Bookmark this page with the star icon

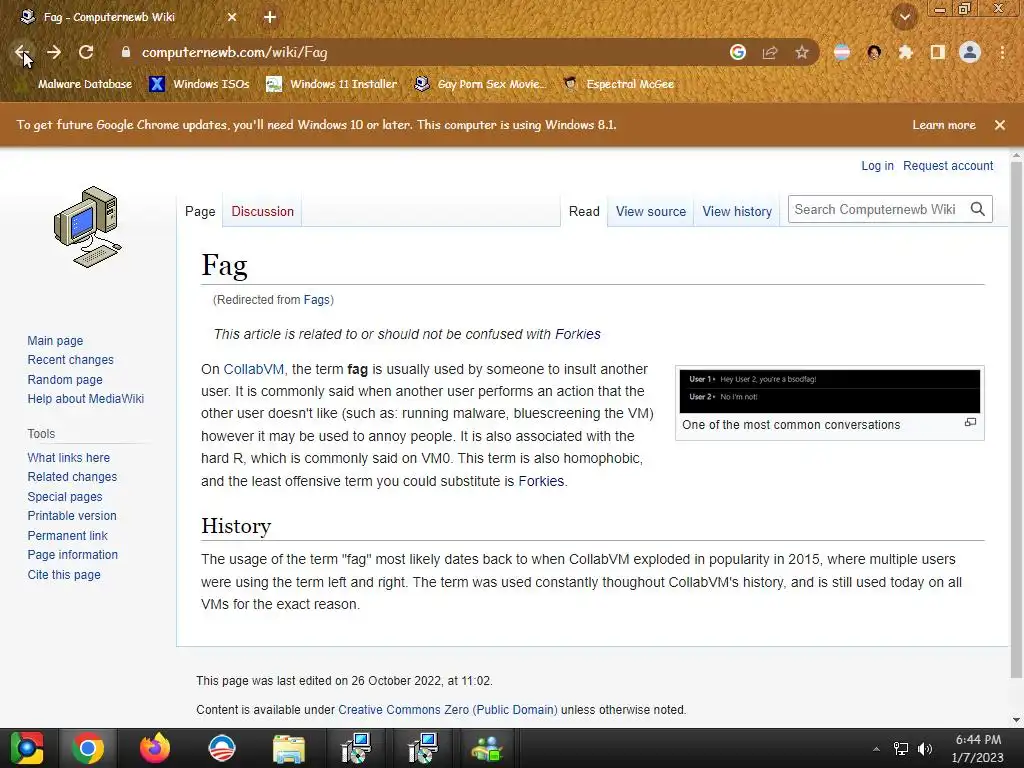(x=802, y=52)
